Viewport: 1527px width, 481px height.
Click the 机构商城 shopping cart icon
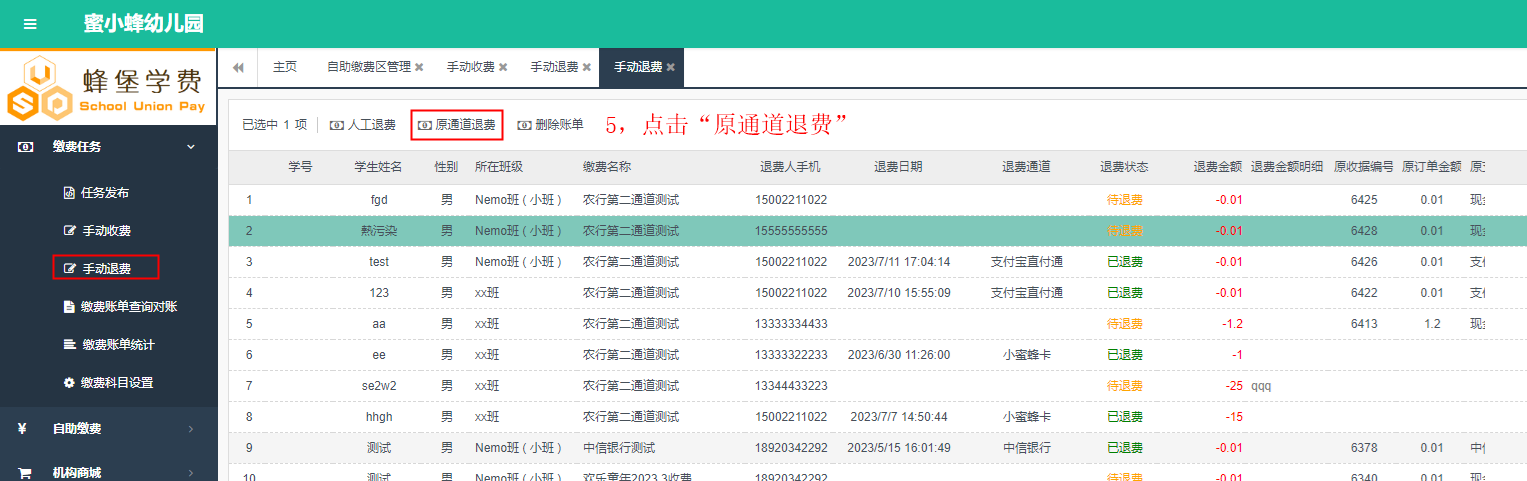coord(25,473)
